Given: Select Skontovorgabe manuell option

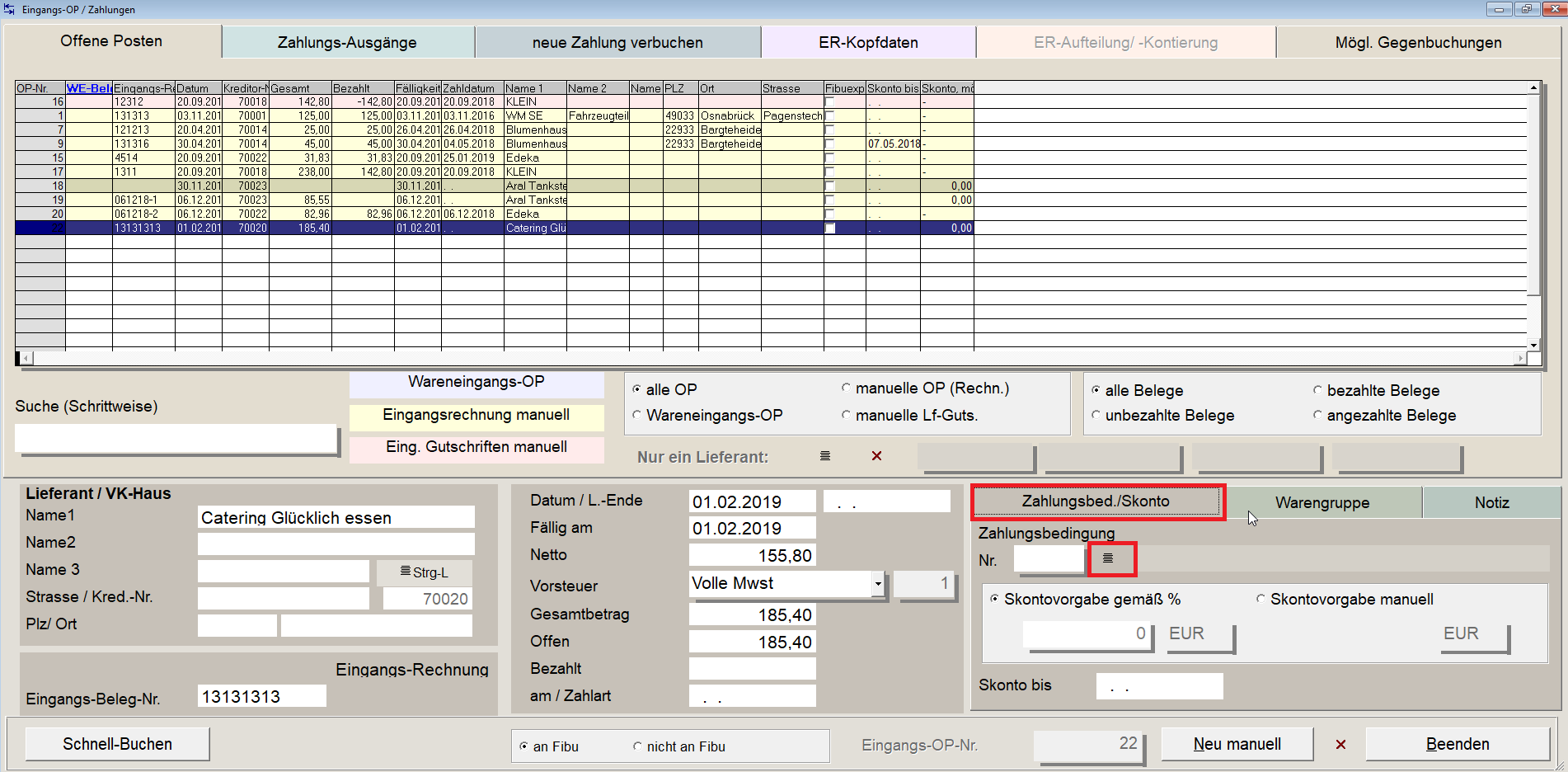Looking at the screenshot, I should (x=1261, y=599).
